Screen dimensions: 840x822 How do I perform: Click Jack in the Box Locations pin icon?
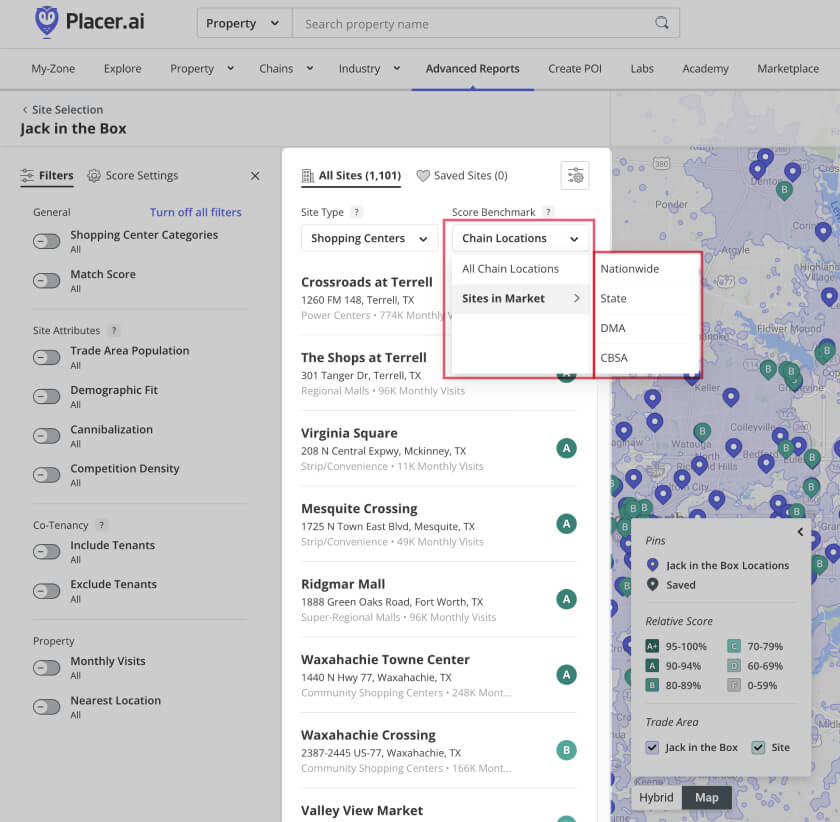[652, 565]
